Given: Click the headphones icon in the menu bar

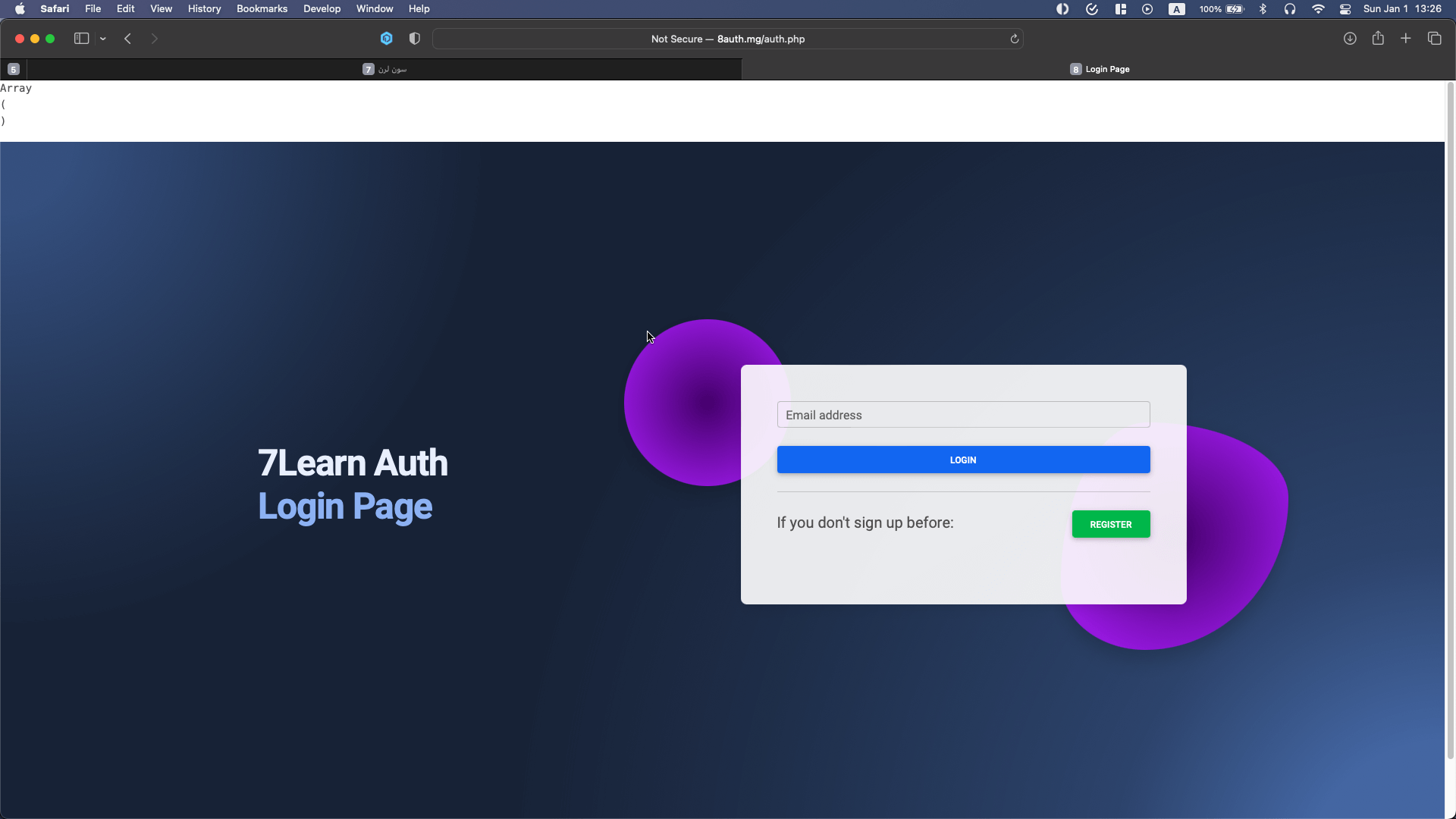Looking at the screenshot, I should (1290, 9).
